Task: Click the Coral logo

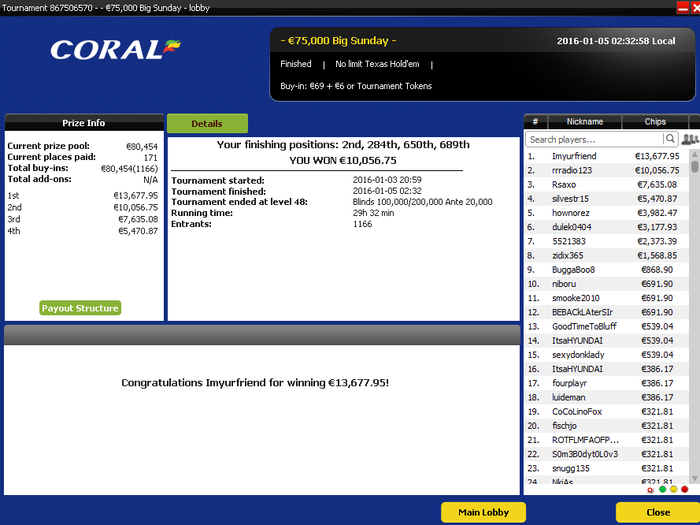Action: (x=115, y=49)
